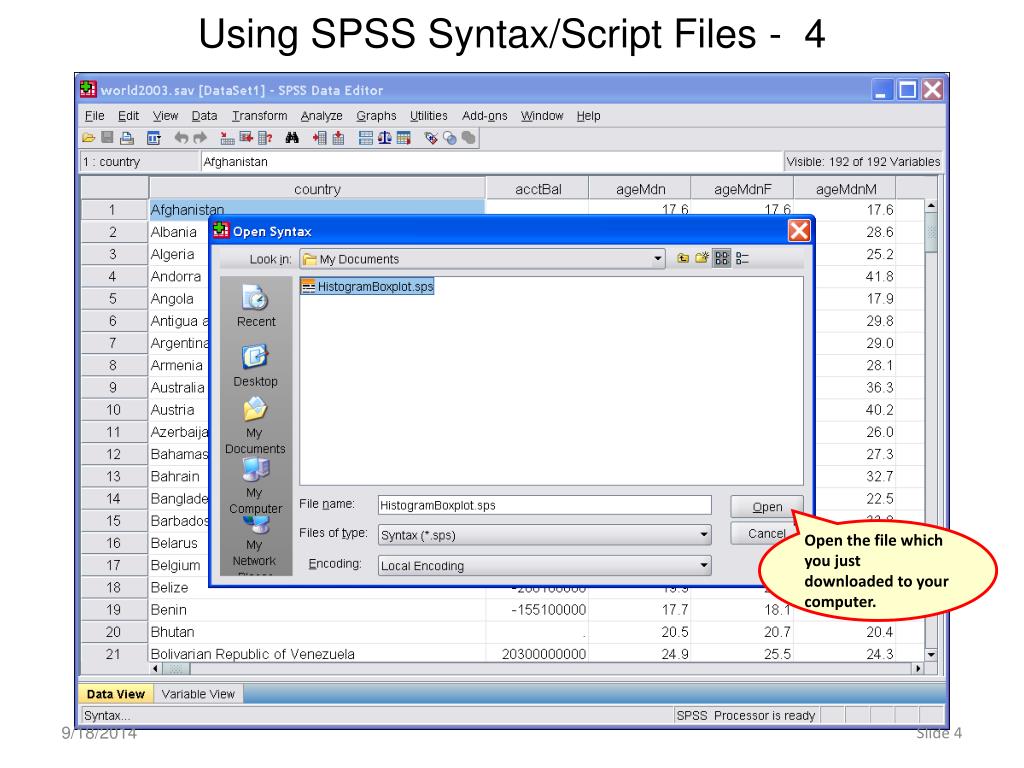The image size is (1024, 768).
Task: Switch the file dialog to List view
Action: [722, 259]
